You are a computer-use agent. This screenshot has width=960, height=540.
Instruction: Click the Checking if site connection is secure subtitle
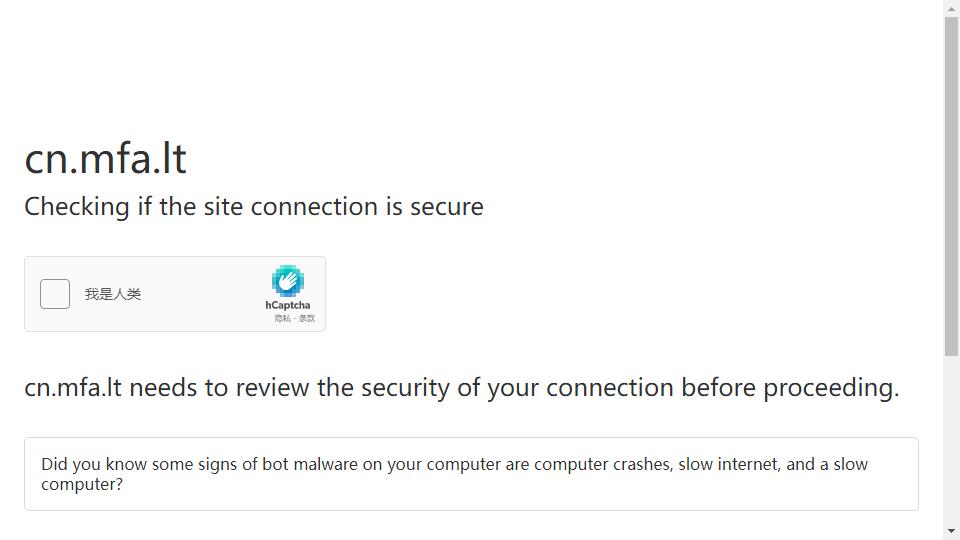point(254,207)
